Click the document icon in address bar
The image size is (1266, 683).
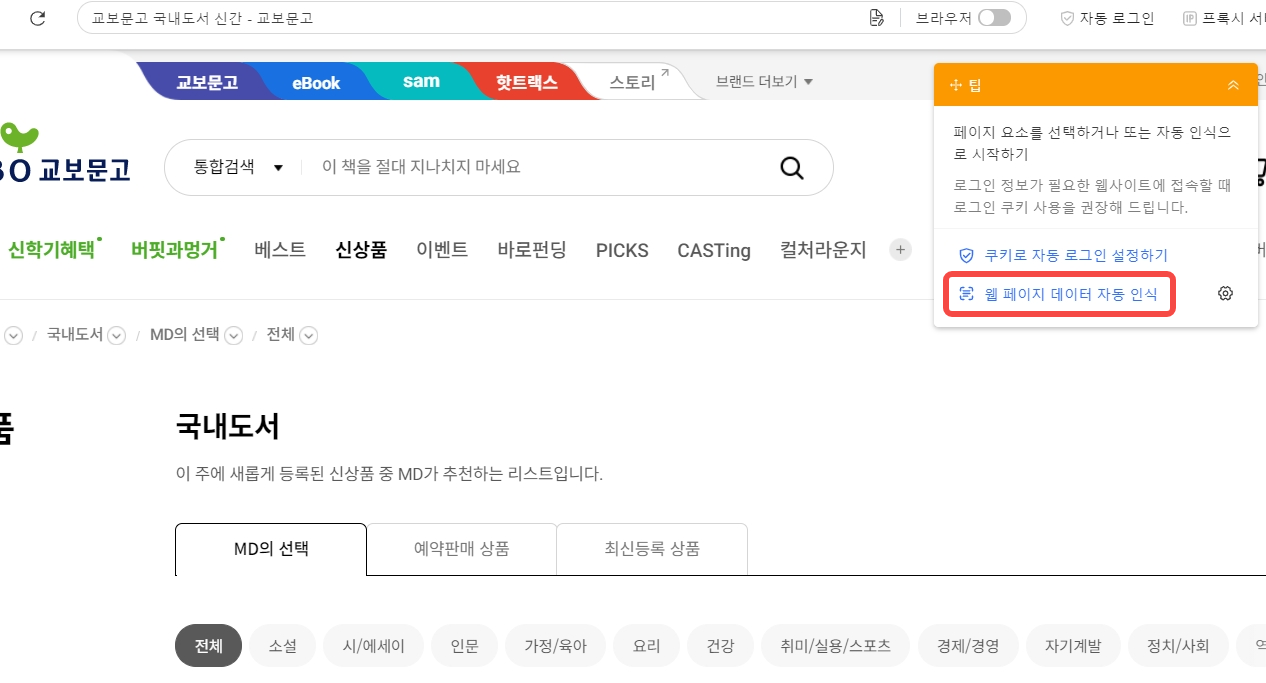point(877,18)
